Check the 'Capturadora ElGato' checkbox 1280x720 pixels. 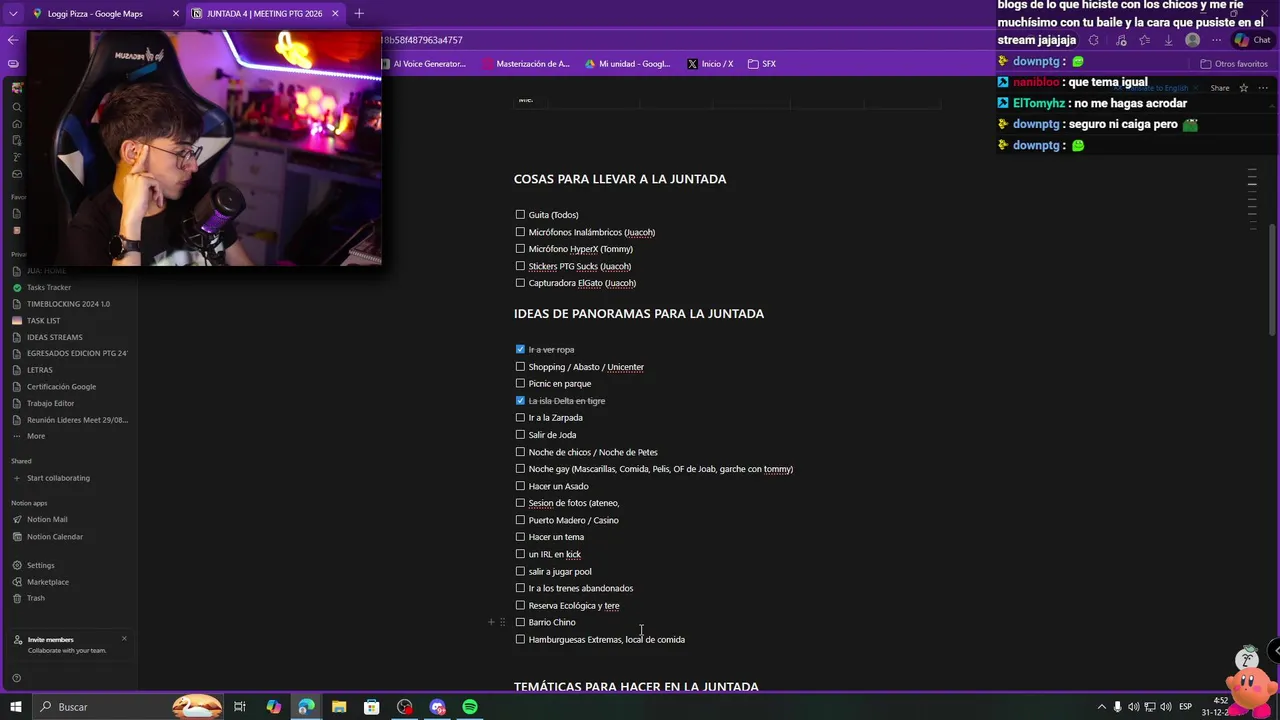tap(520, 283)
